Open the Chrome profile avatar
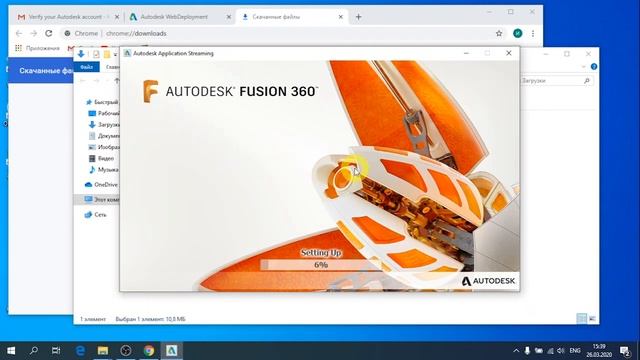Image resolution: width=640 pixels, height=360 pixels. pyautogui.click(x=518, y=33)
